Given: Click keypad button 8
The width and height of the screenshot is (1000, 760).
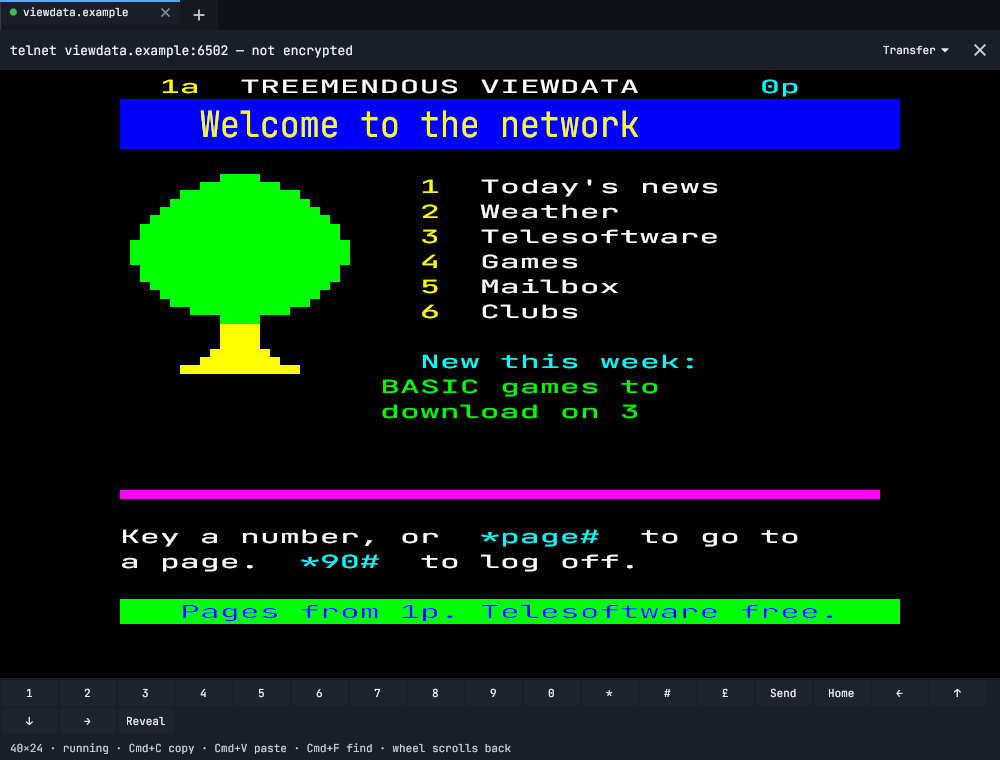Looking at the screenshot, I should 436,693.
